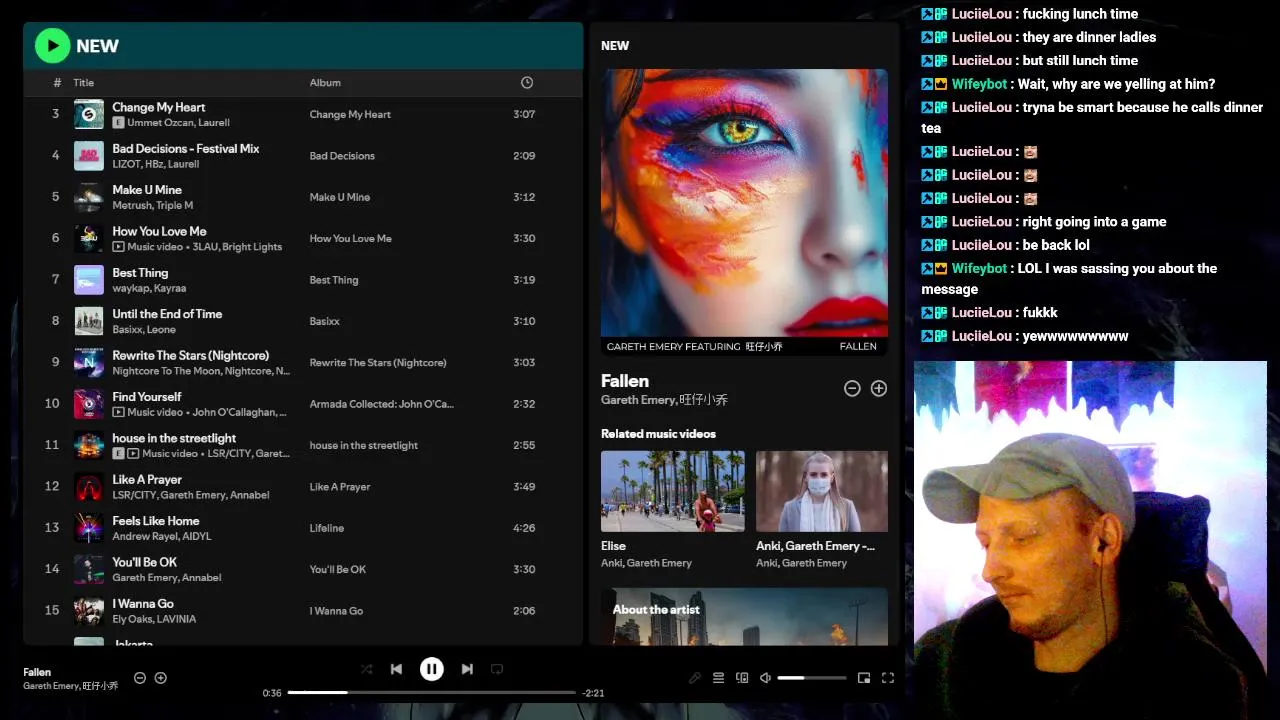Click the plus icon in bottom bar
Viewport: 1280px width, 720px height.
click(160, 678)
